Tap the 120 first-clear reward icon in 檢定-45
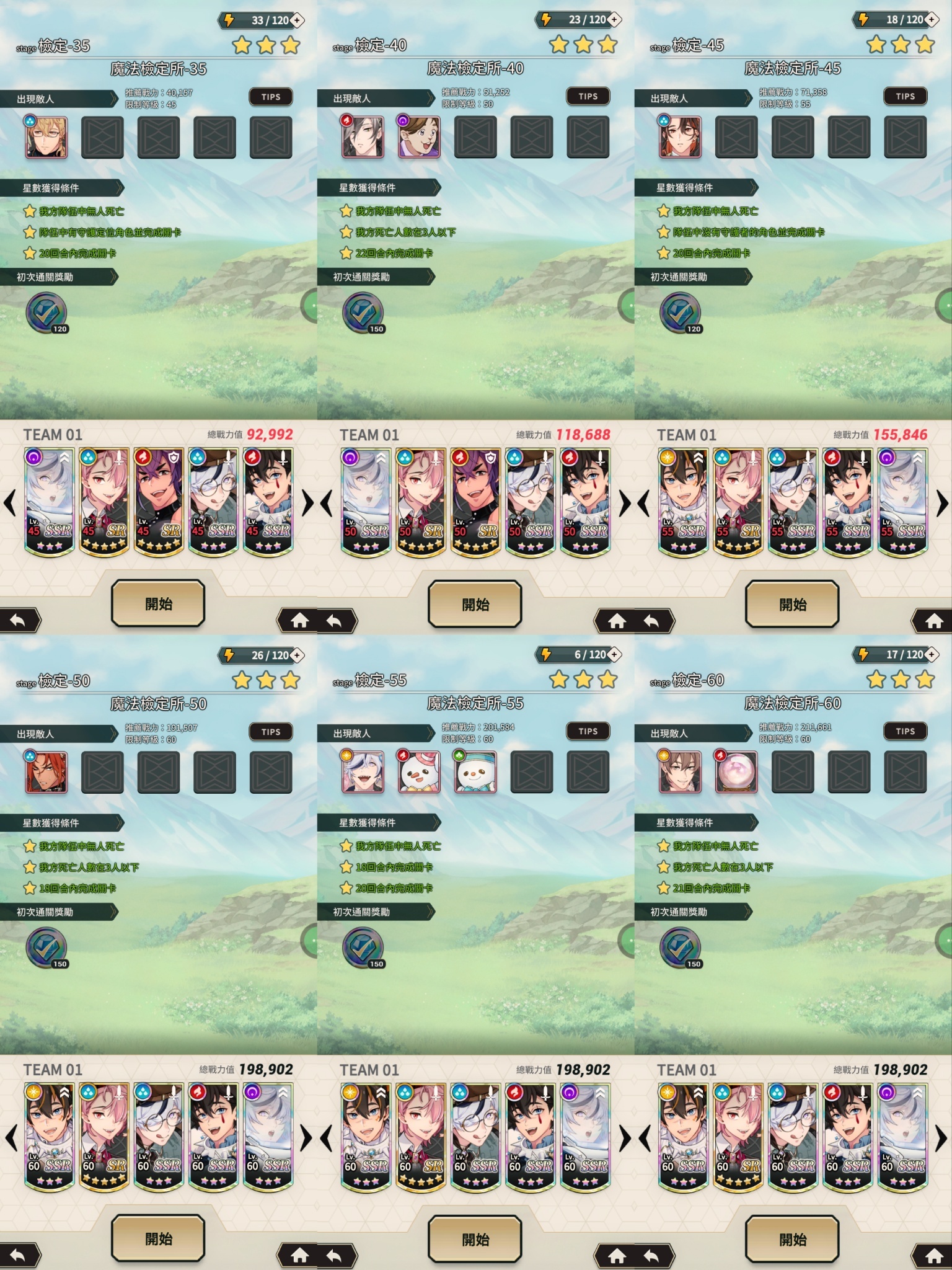The width and height of the screenshot is (952, 1270). point(680,313)
